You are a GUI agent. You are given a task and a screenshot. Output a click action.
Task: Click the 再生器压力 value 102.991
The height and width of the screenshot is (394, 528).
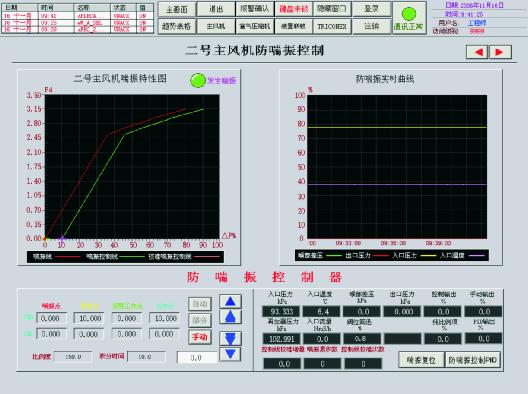281,339
